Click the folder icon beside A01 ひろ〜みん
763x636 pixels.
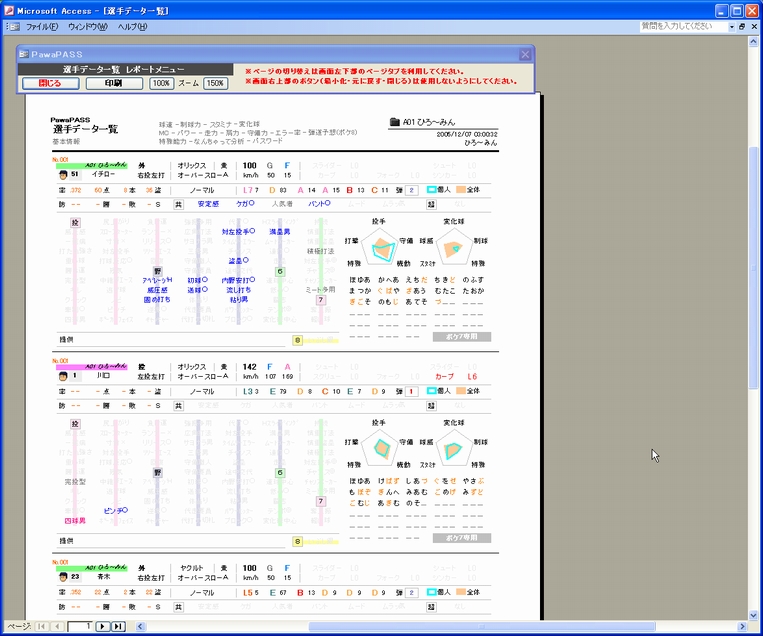pos(394,122)
